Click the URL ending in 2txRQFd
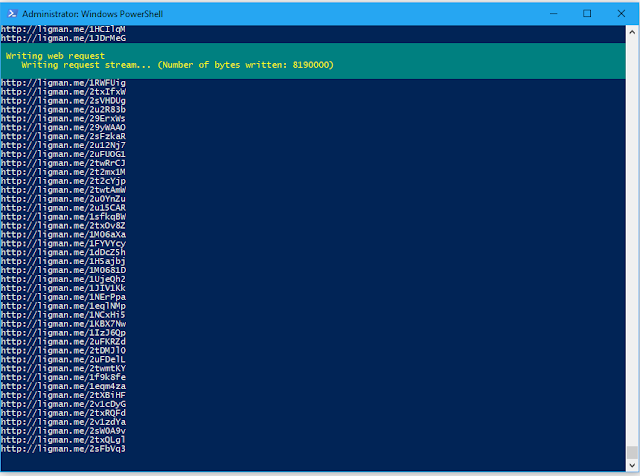The image size is (640, 476). tap(63, 414)
